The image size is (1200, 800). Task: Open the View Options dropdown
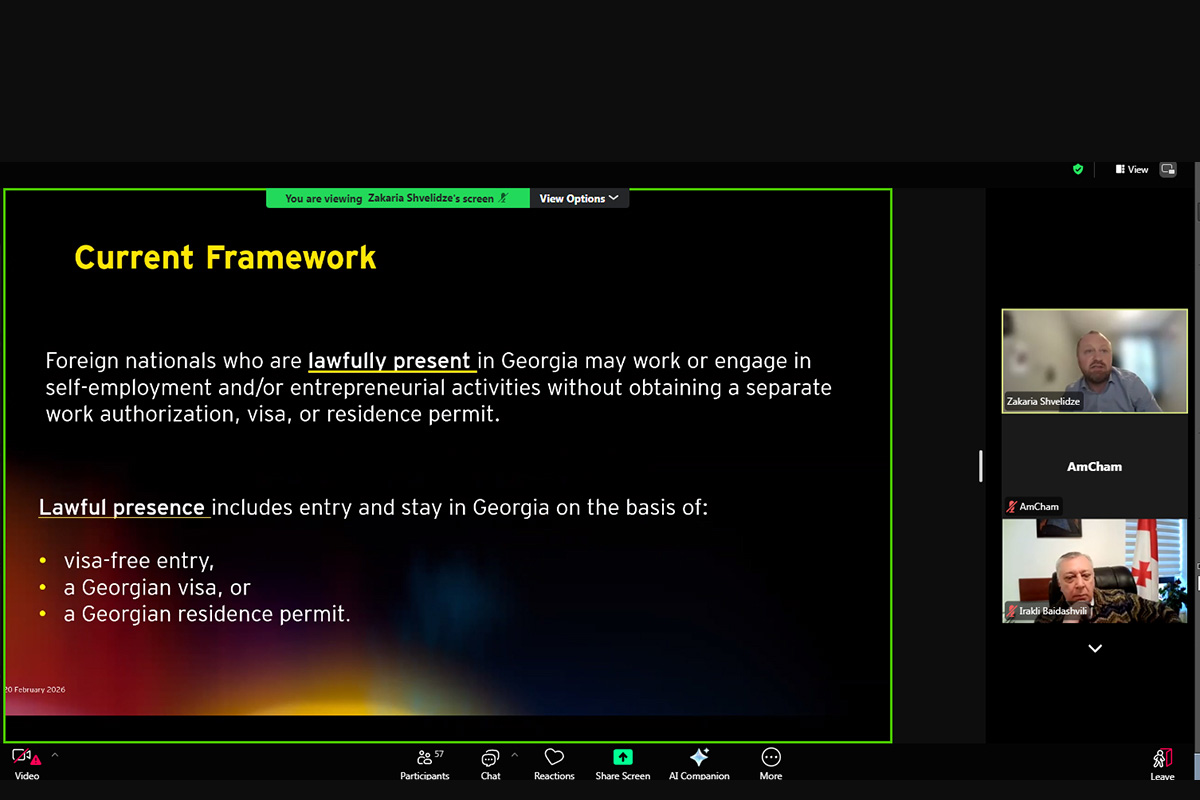click(x=579, y=198)
